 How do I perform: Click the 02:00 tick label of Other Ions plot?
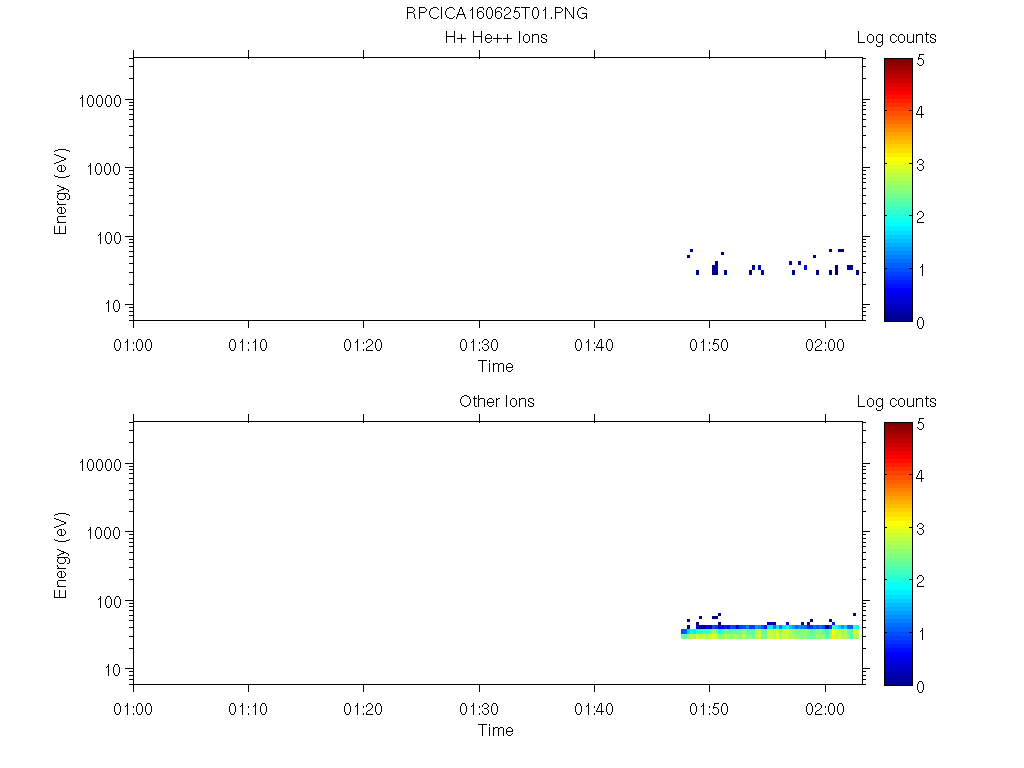[x=825, y=709]
